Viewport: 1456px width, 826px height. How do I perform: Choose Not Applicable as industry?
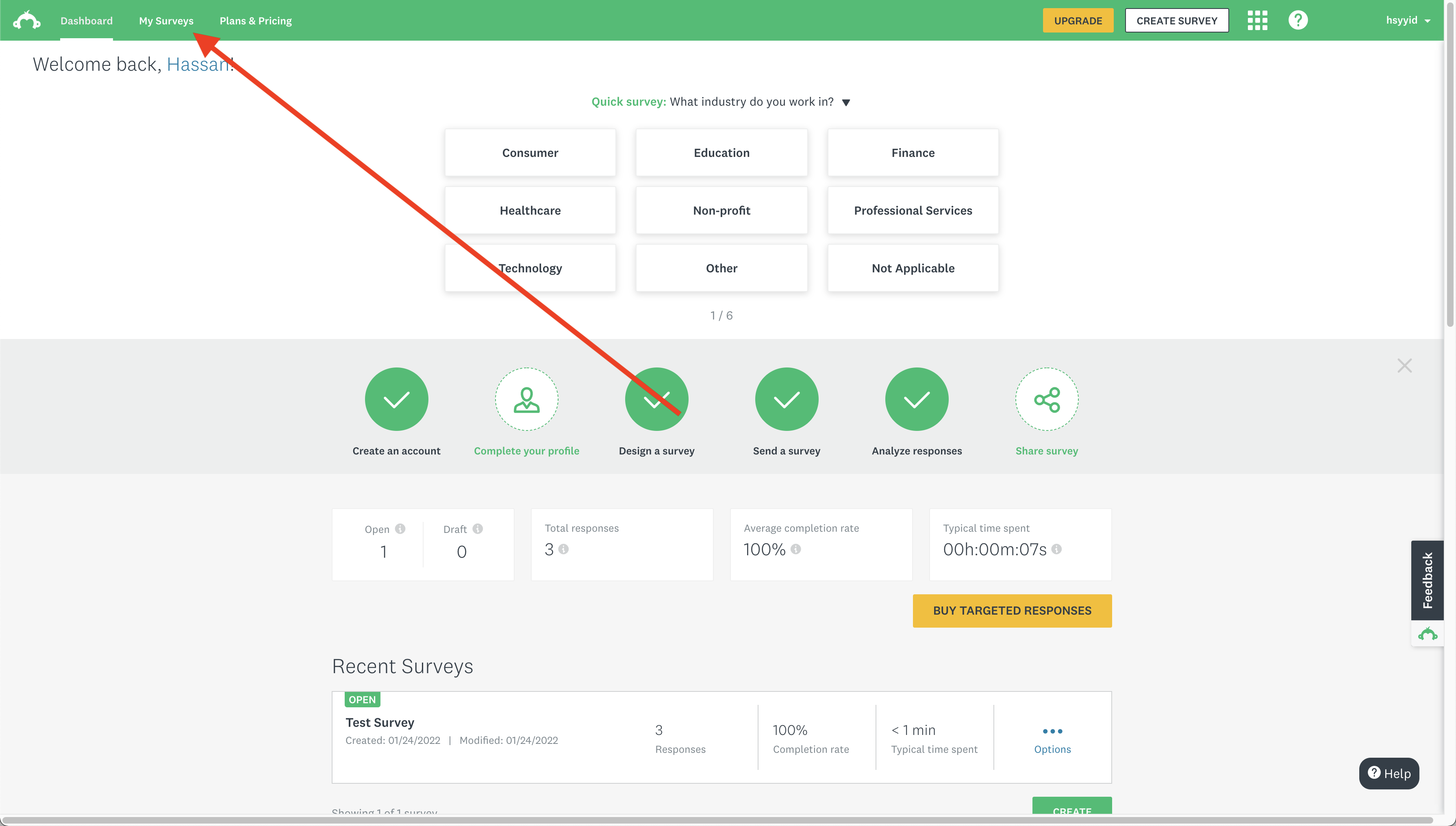click(913, 268)
